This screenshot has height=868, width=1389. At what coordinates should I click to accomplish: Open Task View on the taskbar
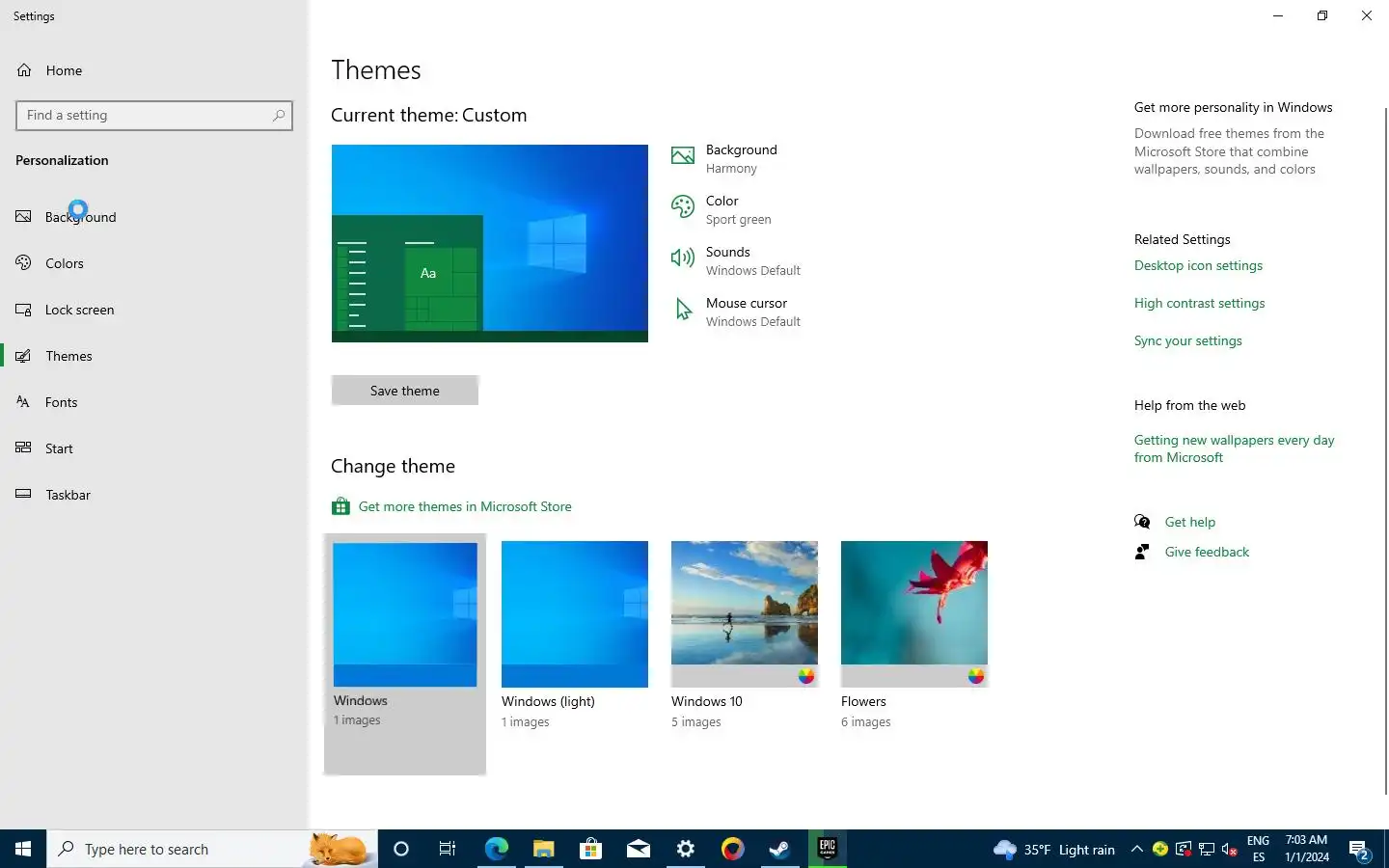pyautogui.click(x=448, y=849)
